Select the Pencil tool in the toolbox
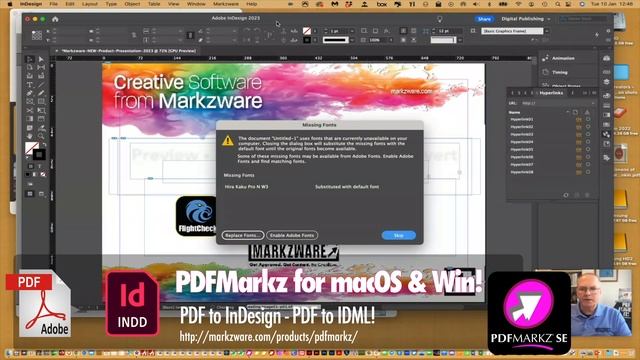 click(x=41, y=93)
